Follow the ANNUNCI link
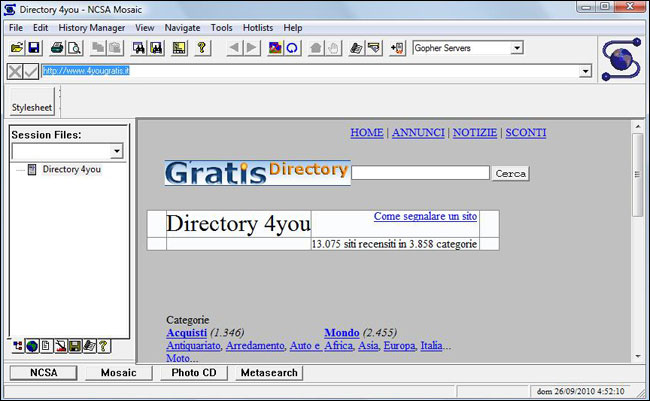The image size is (650, 401). 418,132
